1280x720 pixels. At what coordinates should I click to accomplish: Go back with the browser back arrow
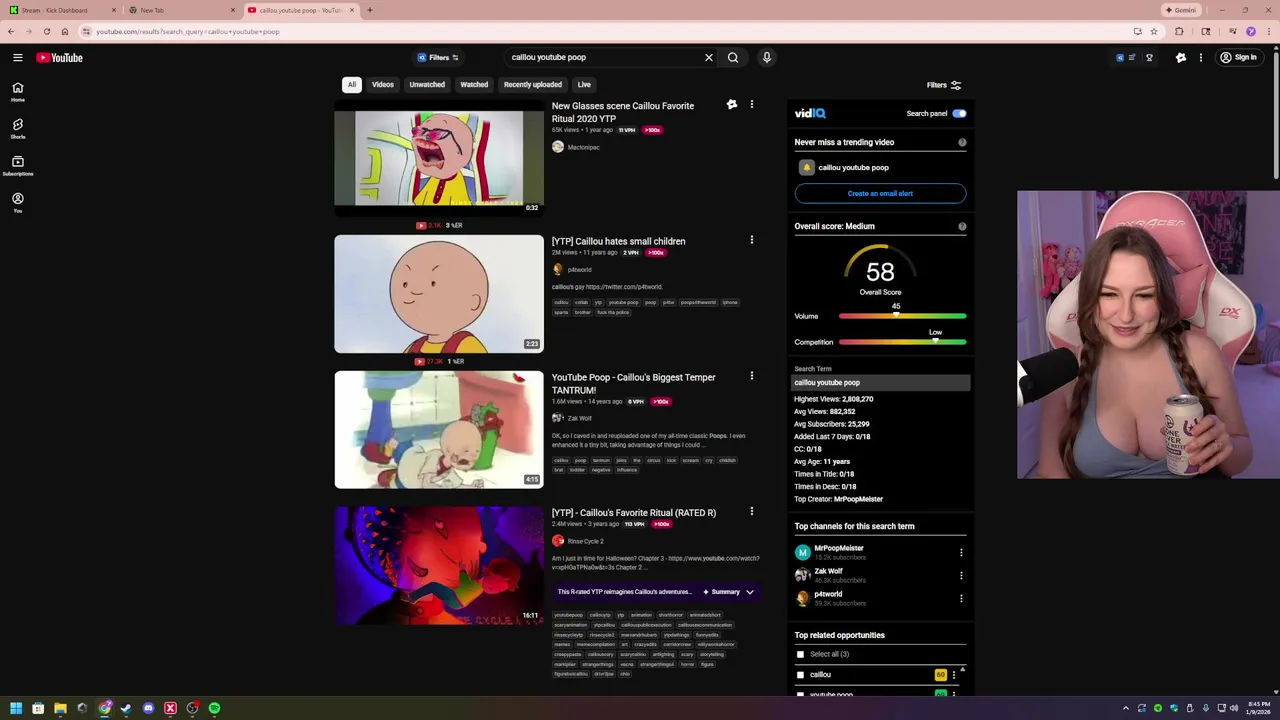pos(11,31)
